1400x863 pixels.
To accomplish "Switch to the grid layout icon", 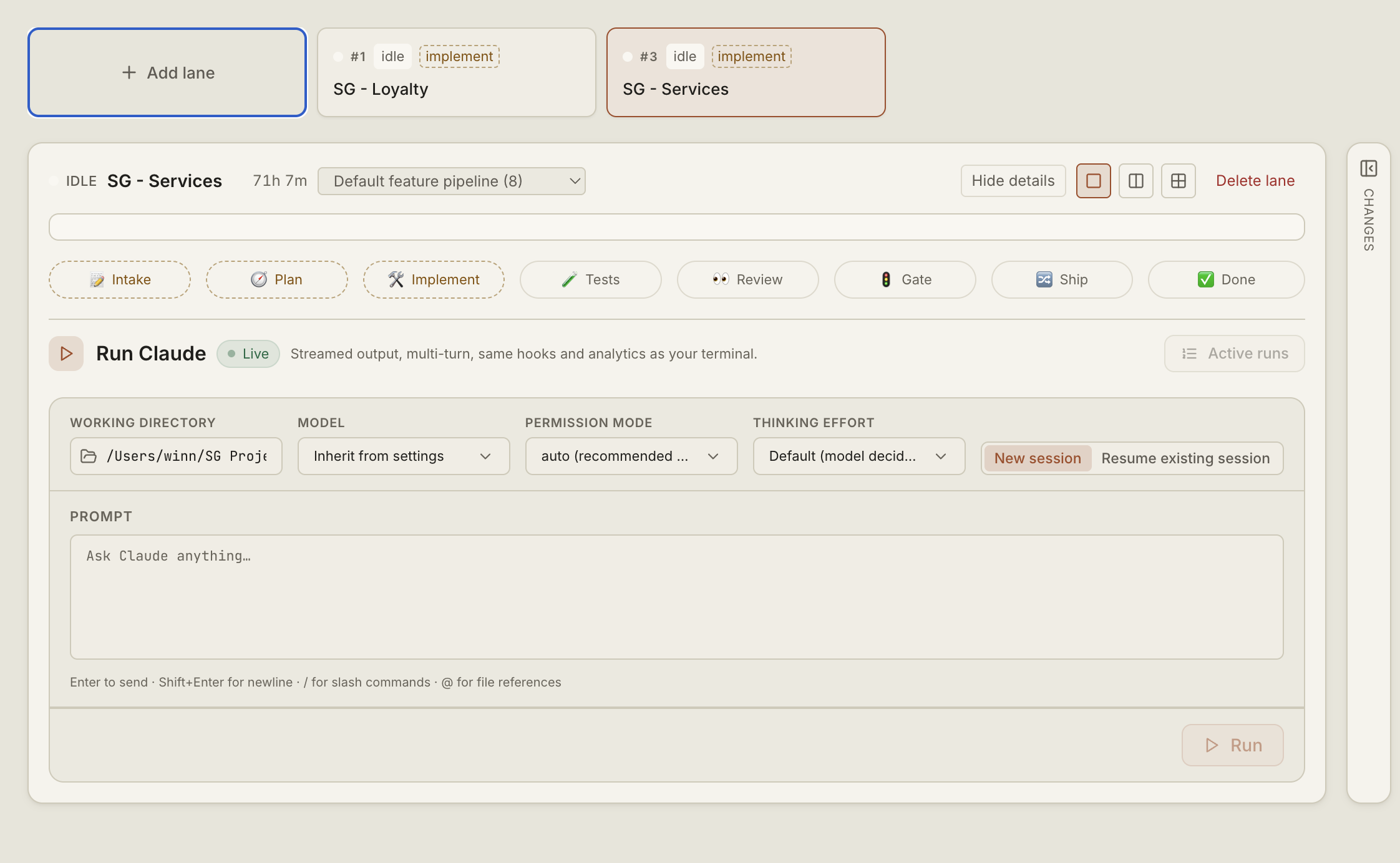I will pyautogui.click(x=1178, y=181).
